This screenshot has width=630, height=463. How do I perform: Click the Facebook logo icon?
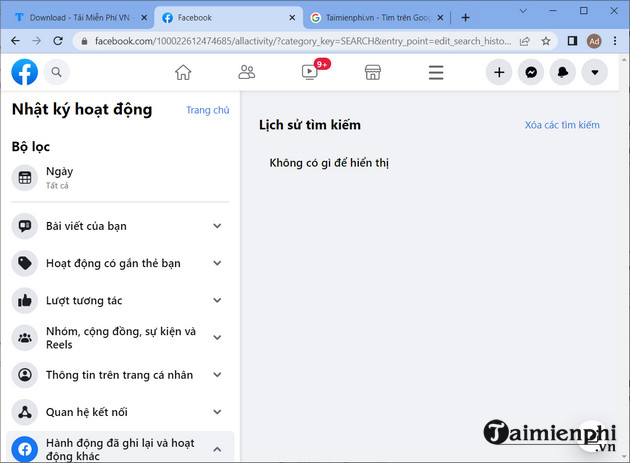point(25,72)
